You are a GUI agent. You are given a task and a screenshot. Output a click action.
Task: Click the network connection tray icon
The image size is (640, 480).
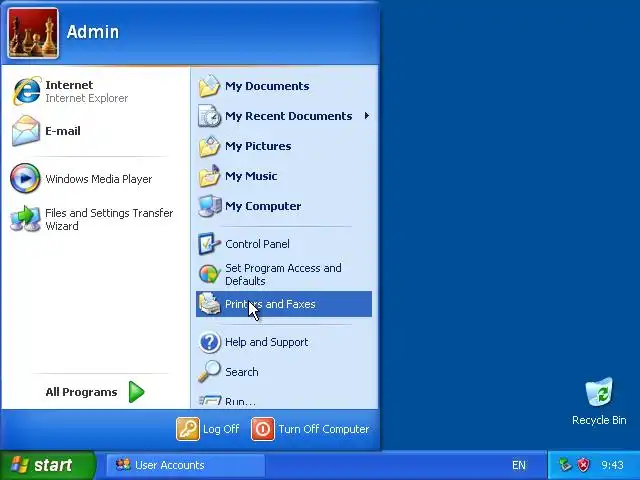coord(565,465)
